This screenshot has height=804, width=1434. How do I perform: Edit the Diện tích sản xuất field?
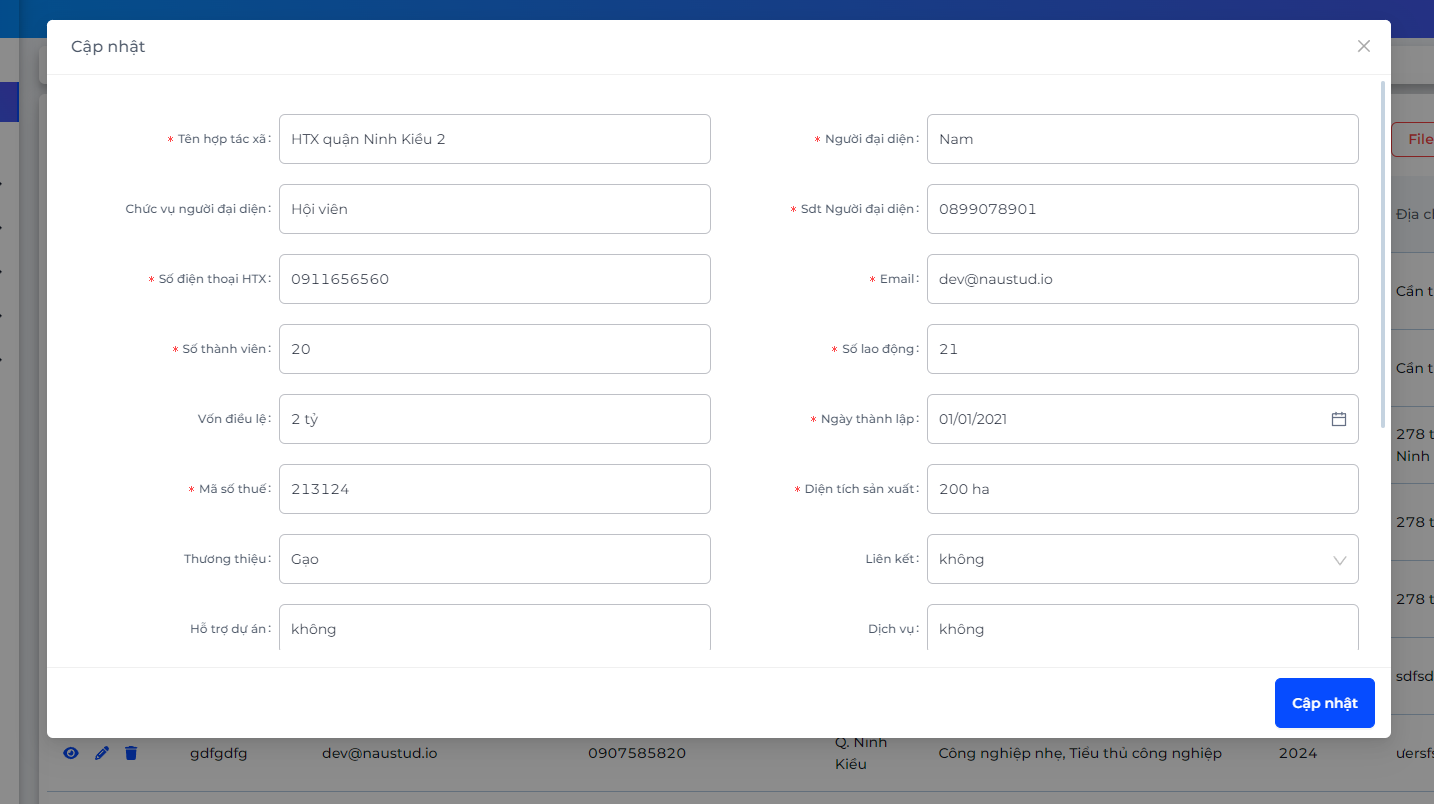click(x=1142, y=489)
